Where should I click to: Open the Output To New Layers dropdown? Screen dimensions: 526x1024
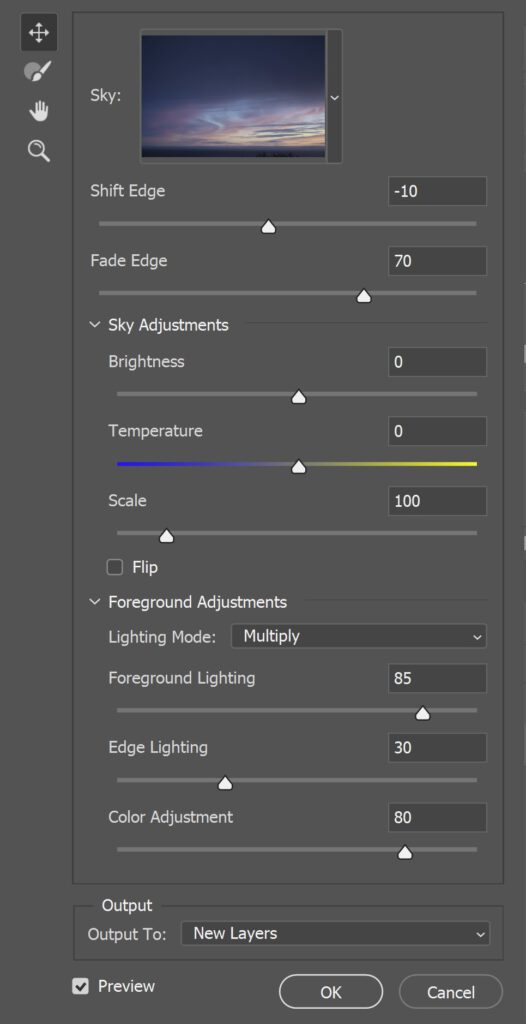click(x=335, y=934)
